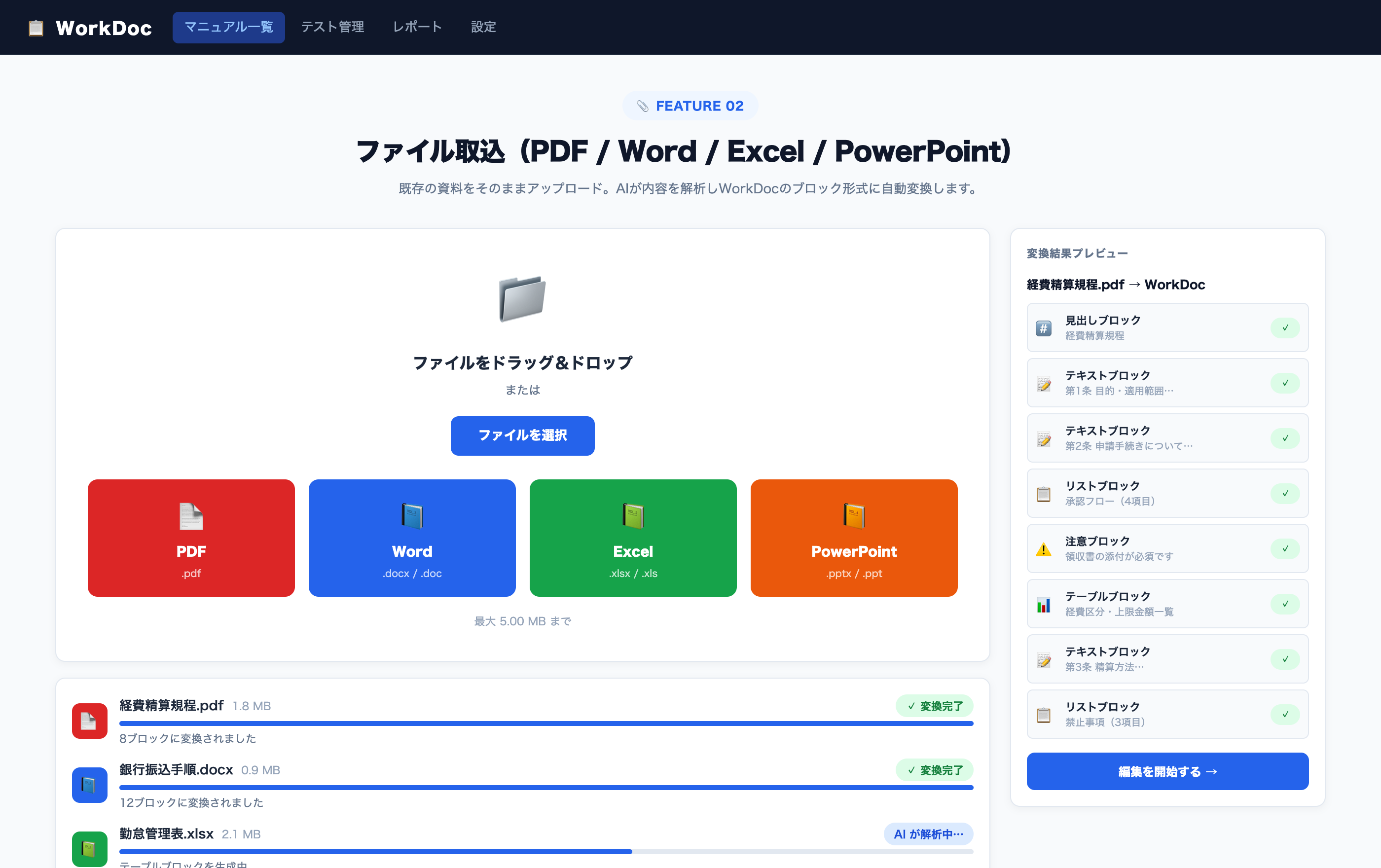This screenshot has width=1381, height=868.
Task: Click the paperclip icon beside FEATURE 02
Action: [643, 106]
